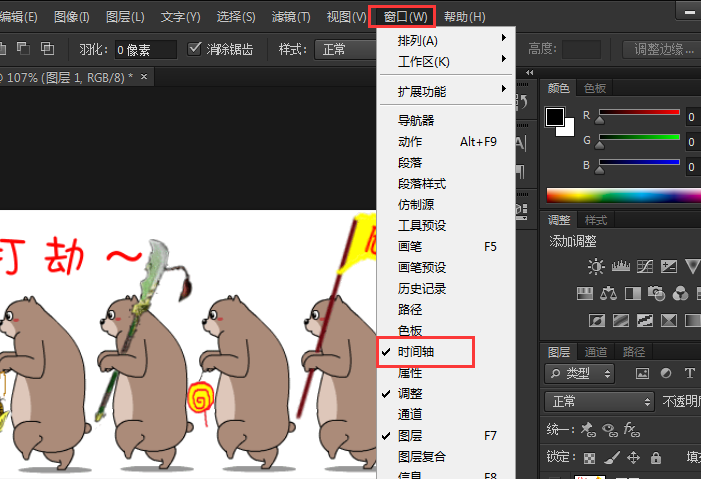Click the black foreground color swatch

pos(555,117)
